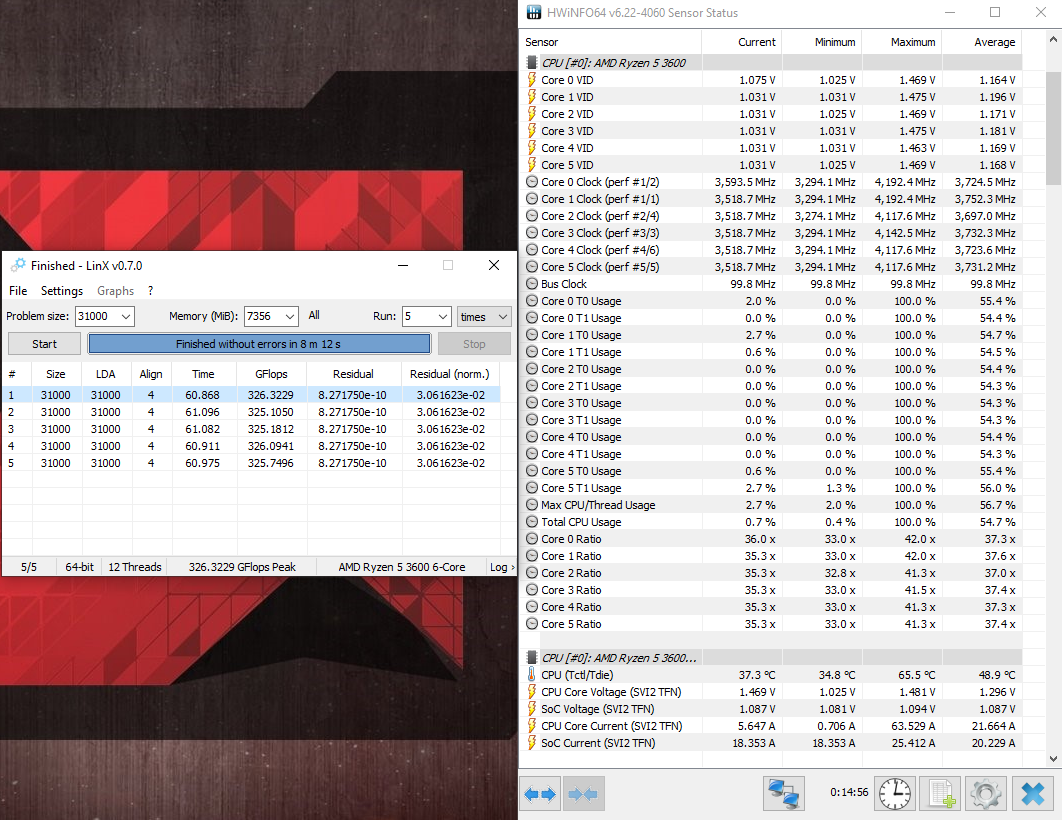This screenshot has height=820, width=1062.
Task: Open the File menu in LinX
Action: pos(18,291)
